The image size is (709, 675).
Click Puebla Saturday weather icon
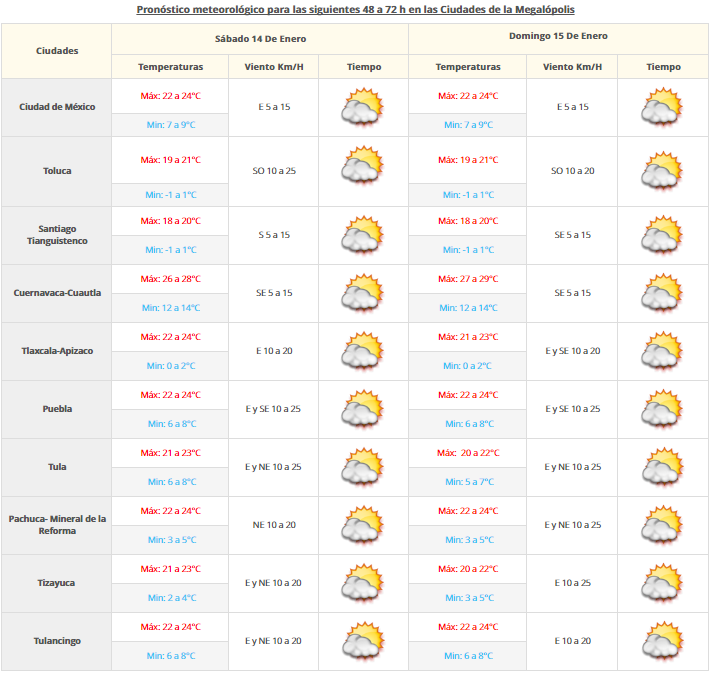(363, 409)
